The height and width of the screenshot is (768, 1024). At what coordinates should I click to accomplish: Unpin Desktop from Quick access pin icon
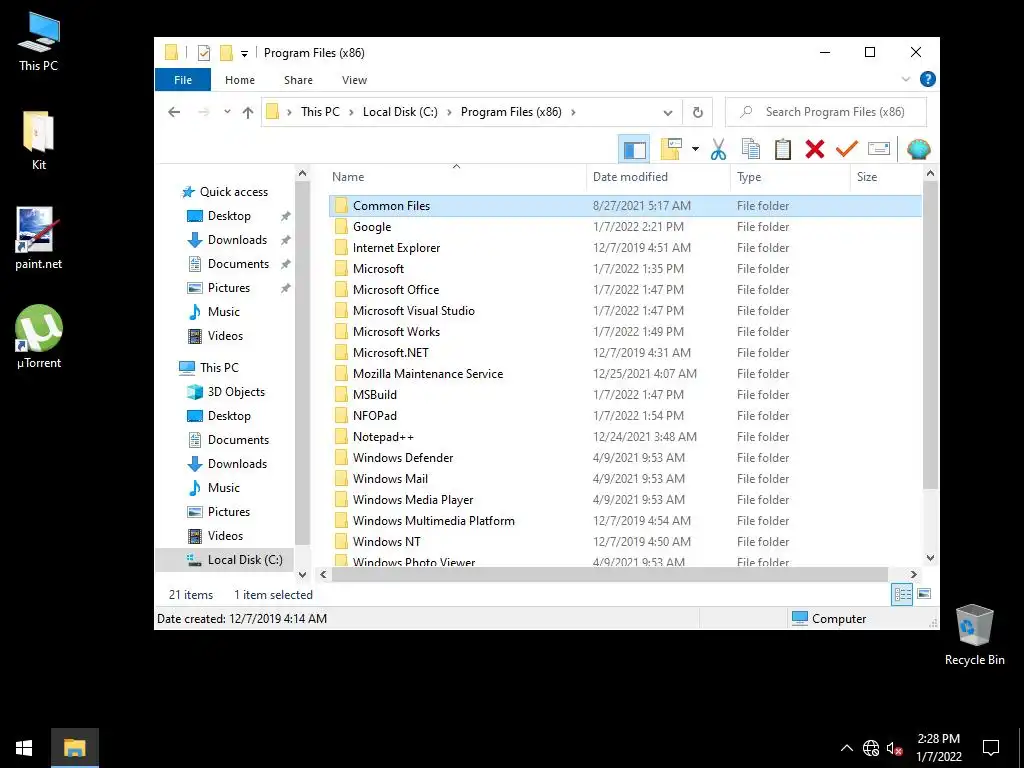tap(285, 216)
